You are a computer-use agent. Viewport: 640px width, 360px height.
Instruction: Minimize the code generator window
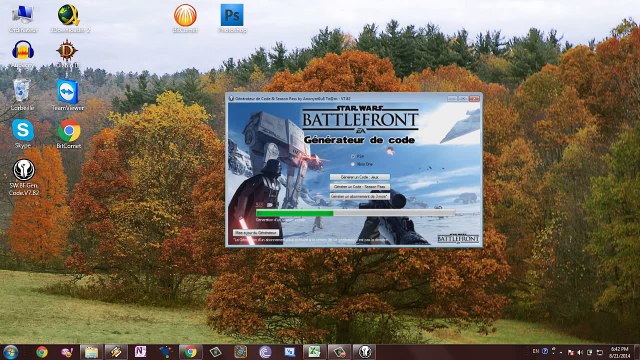click(x=452, y=98)
